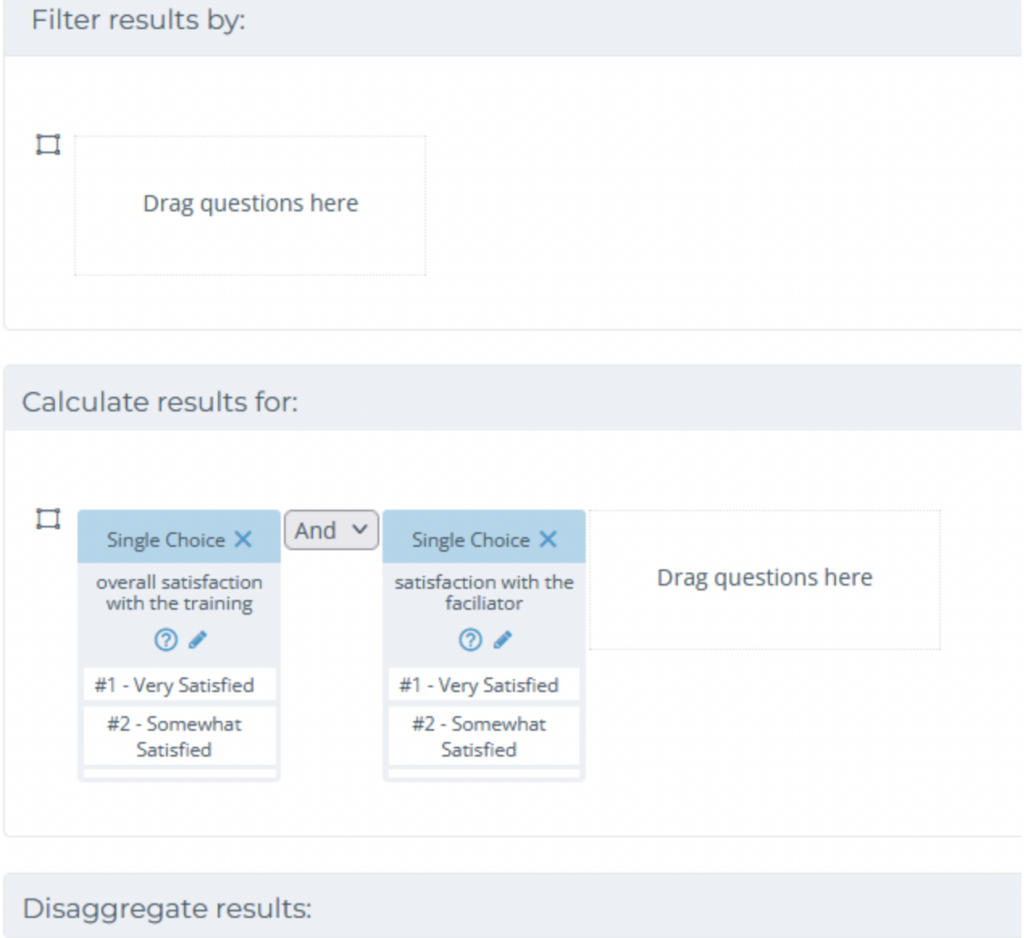Edit the satisfaction with the facilitator question

point(503,639)
